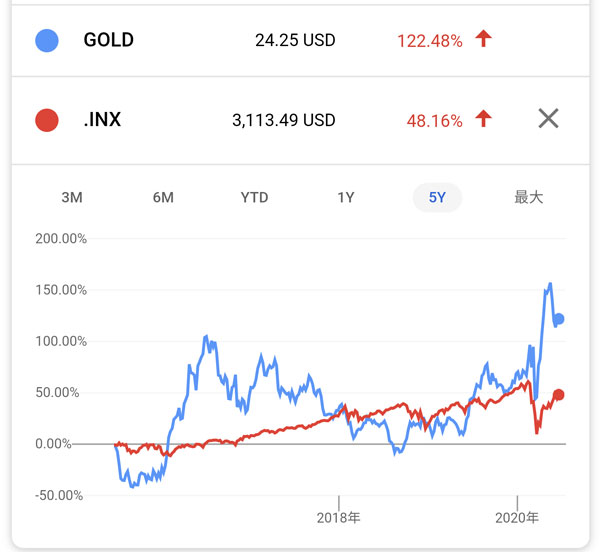
Task: Click the .INX price 3,113.49 USD
Action: click(x=283, y=121)
